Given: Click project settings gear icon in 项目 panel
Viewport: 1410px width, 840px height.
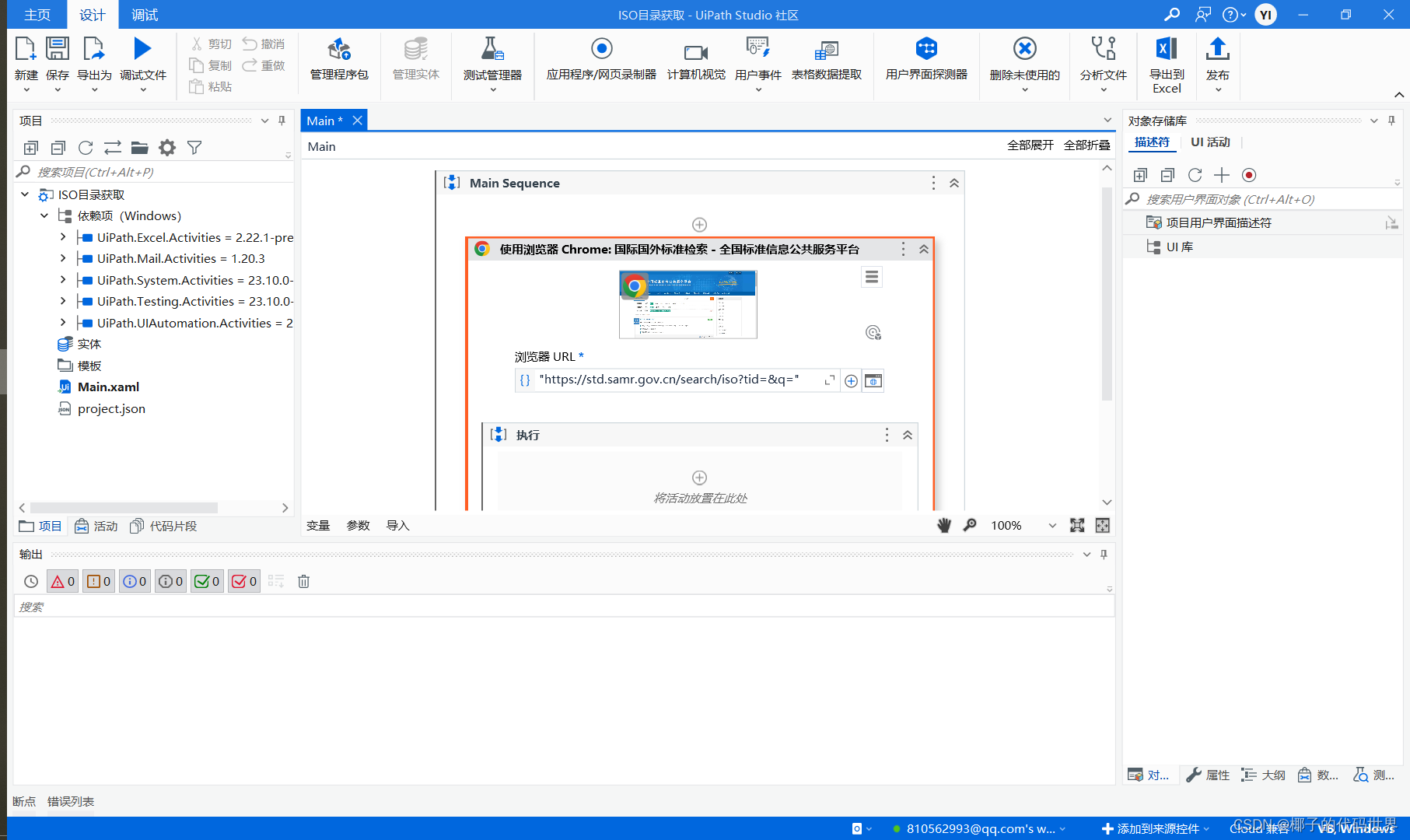Looking at the screenshot, I should coord(167,148).
